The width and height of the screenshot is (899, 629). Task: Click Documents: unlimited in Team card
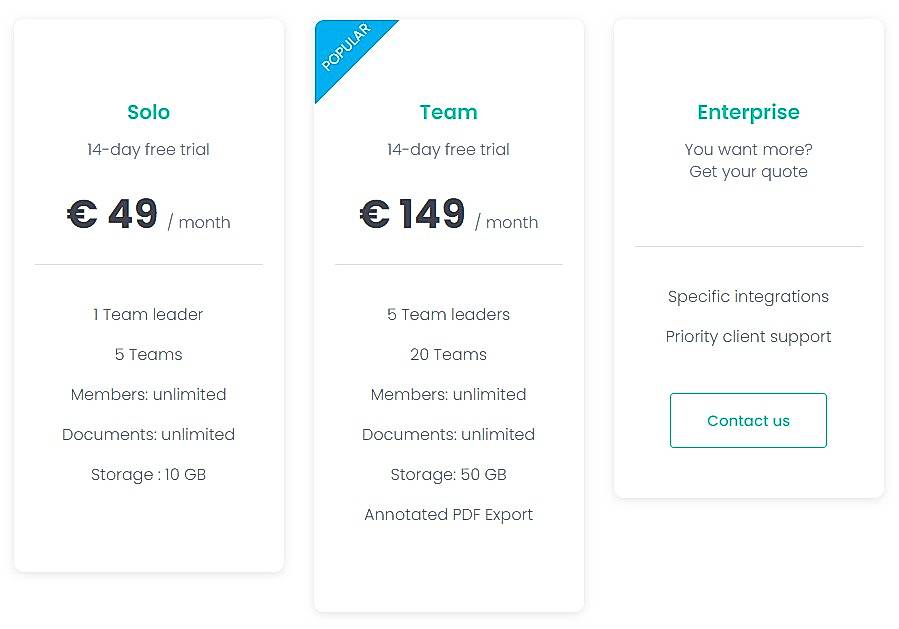[448, 434]
